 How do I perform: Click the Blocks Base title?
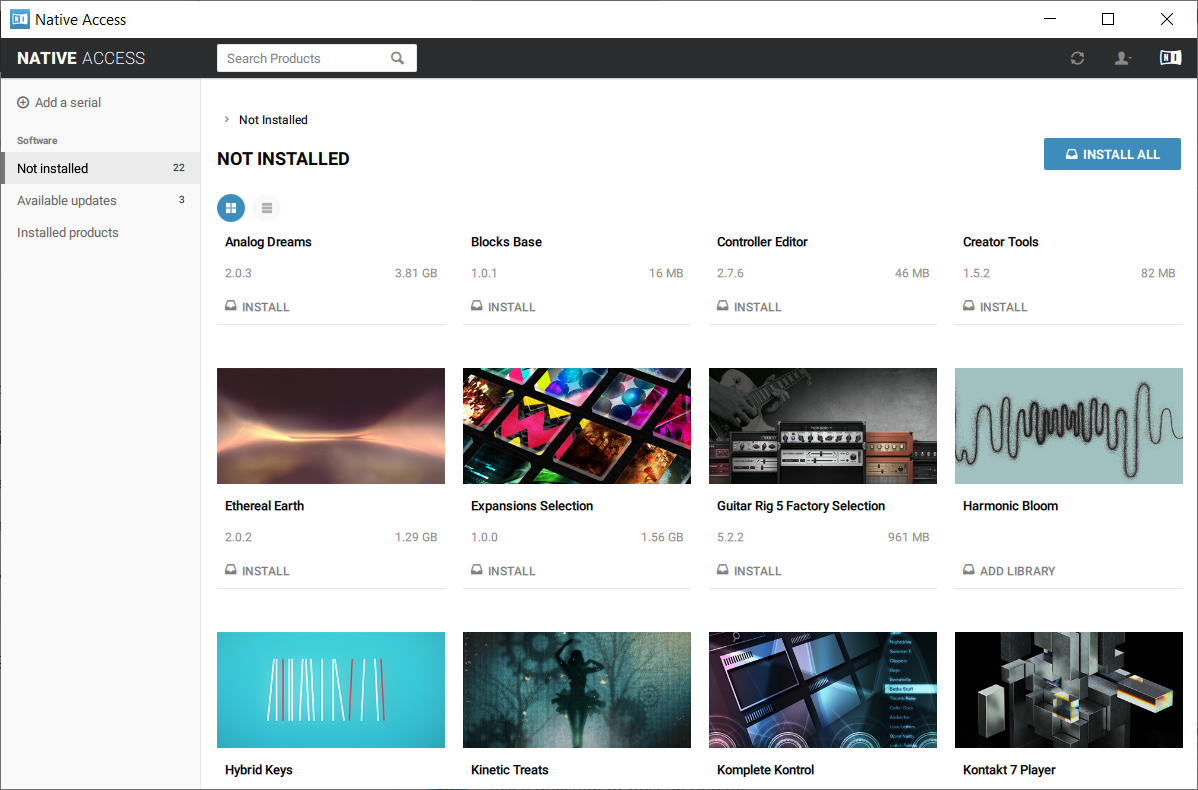point(507,241)
